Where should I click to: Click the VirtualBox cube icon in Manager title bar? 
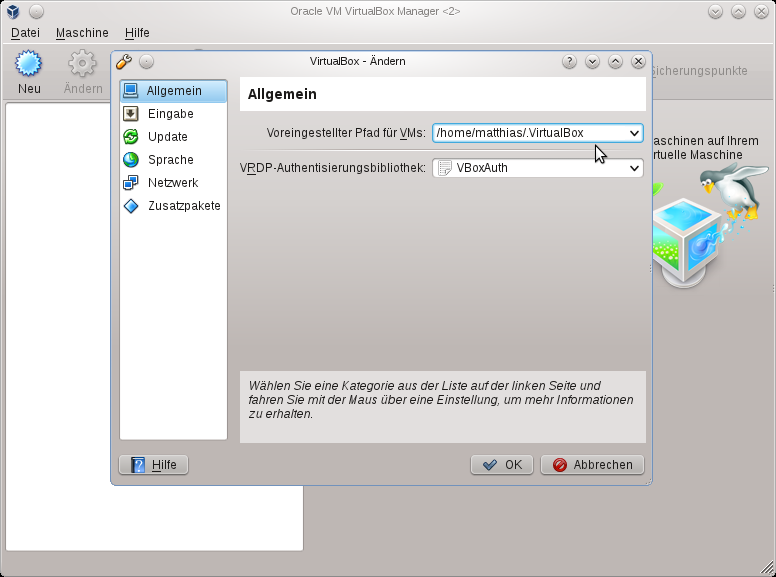tap(13, 11)
